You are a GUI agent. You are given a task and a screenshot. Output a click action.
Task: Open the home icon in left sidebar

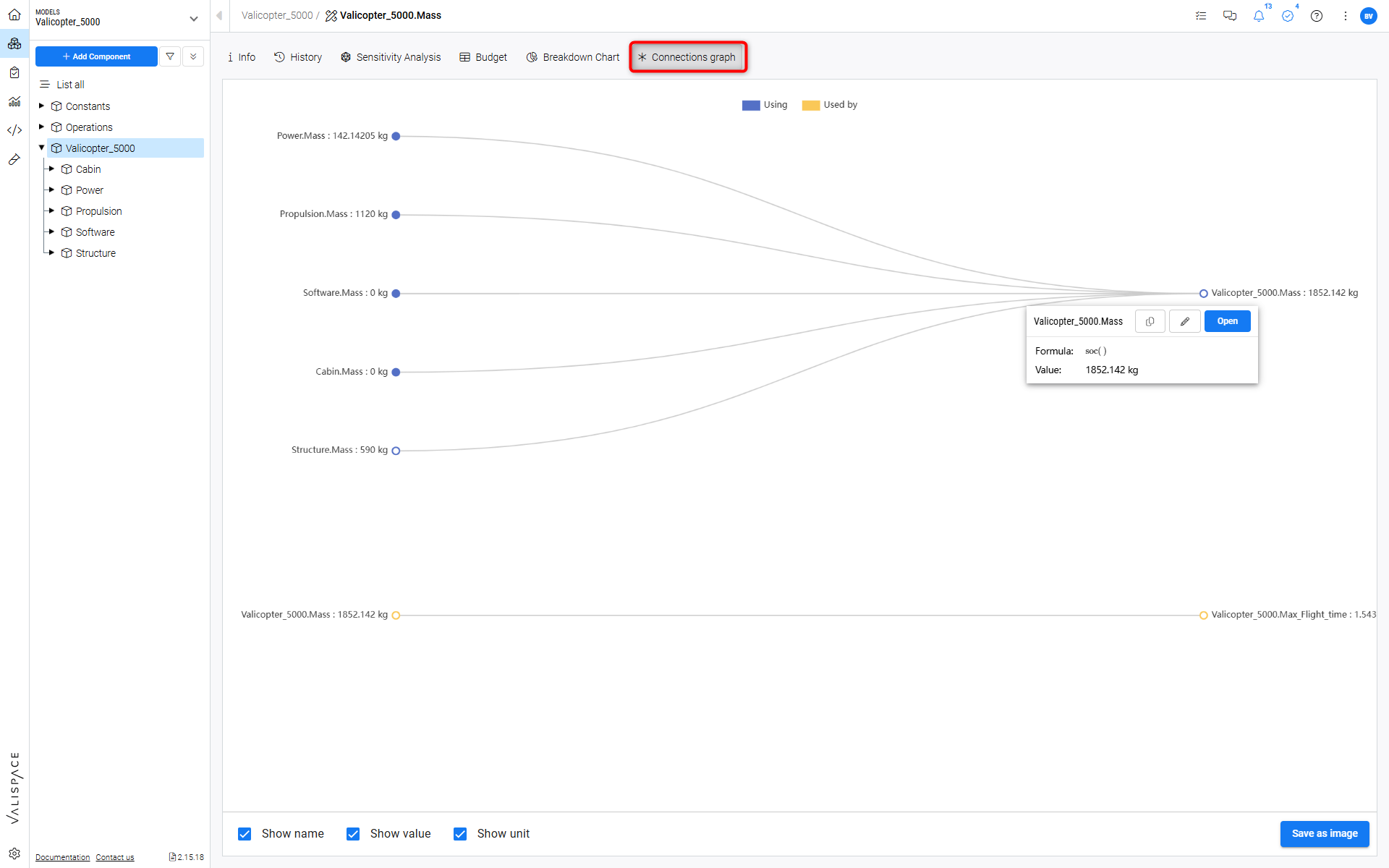tap(14, 14)
